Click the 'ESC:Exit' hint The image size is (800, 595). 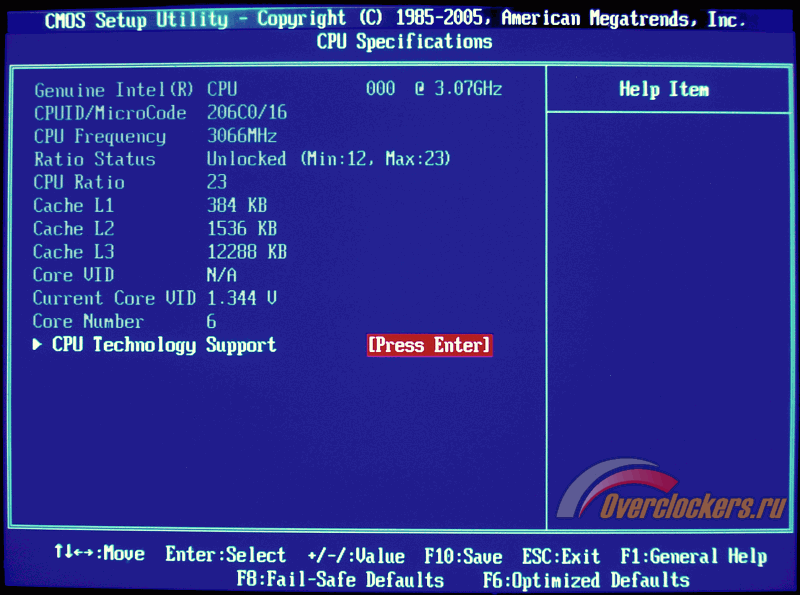[561, 556]
